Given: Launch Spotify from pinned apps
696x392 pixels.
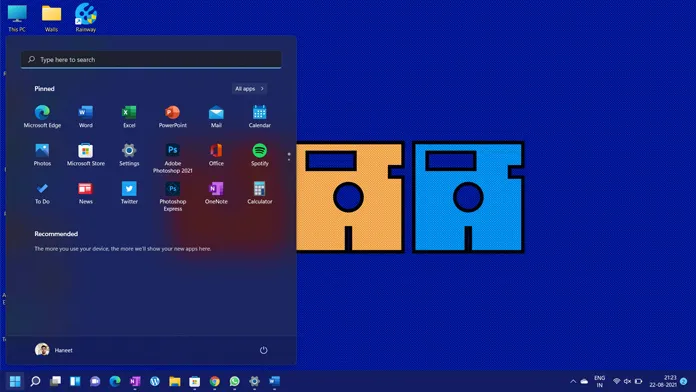Looking at the screenshot, I should pos(260,154).
